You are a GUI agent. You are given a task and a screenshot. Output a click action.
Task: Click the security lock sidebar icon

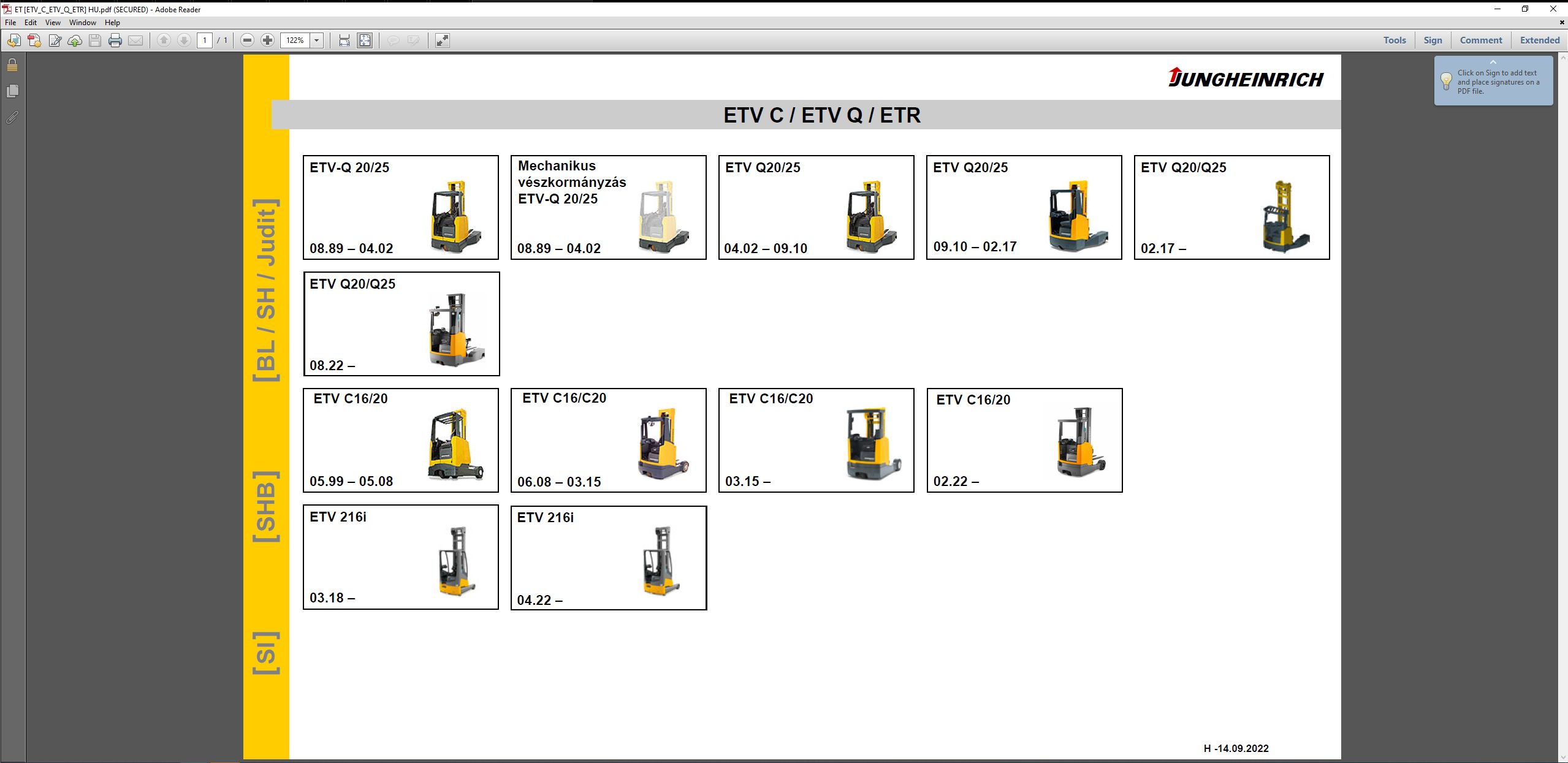[x=12, y=64]
